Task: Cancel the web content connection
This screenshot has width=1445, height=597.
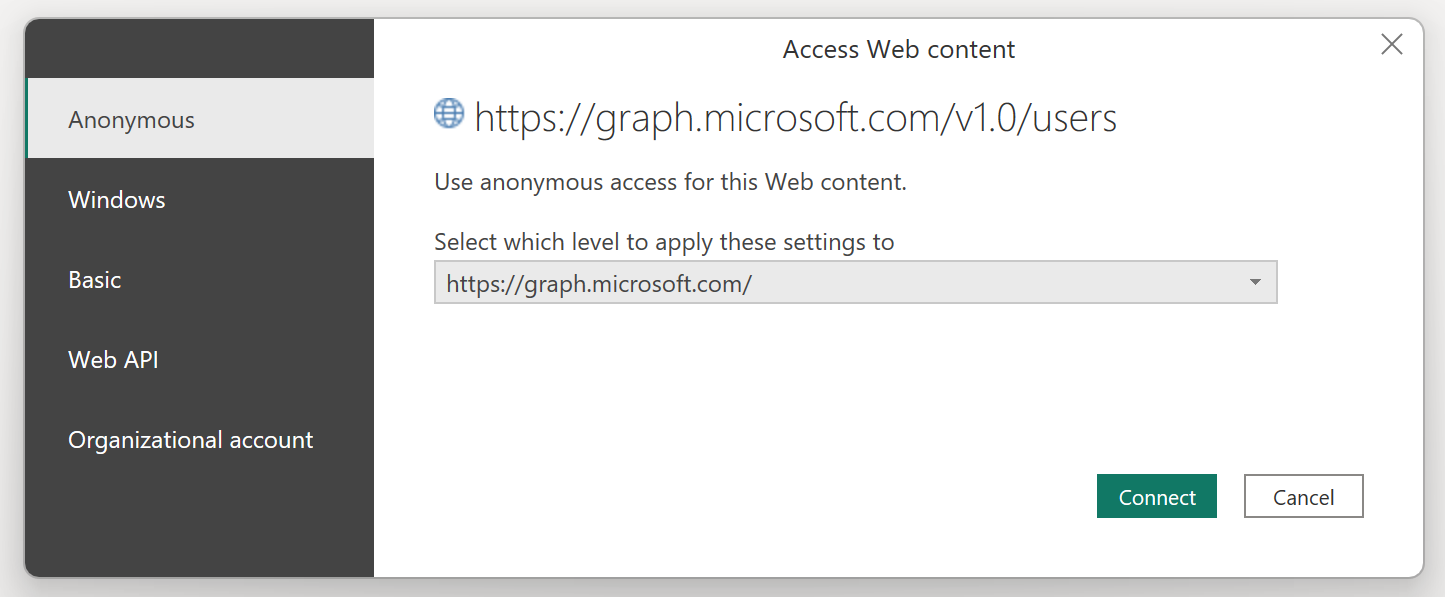Action: 1303,497
